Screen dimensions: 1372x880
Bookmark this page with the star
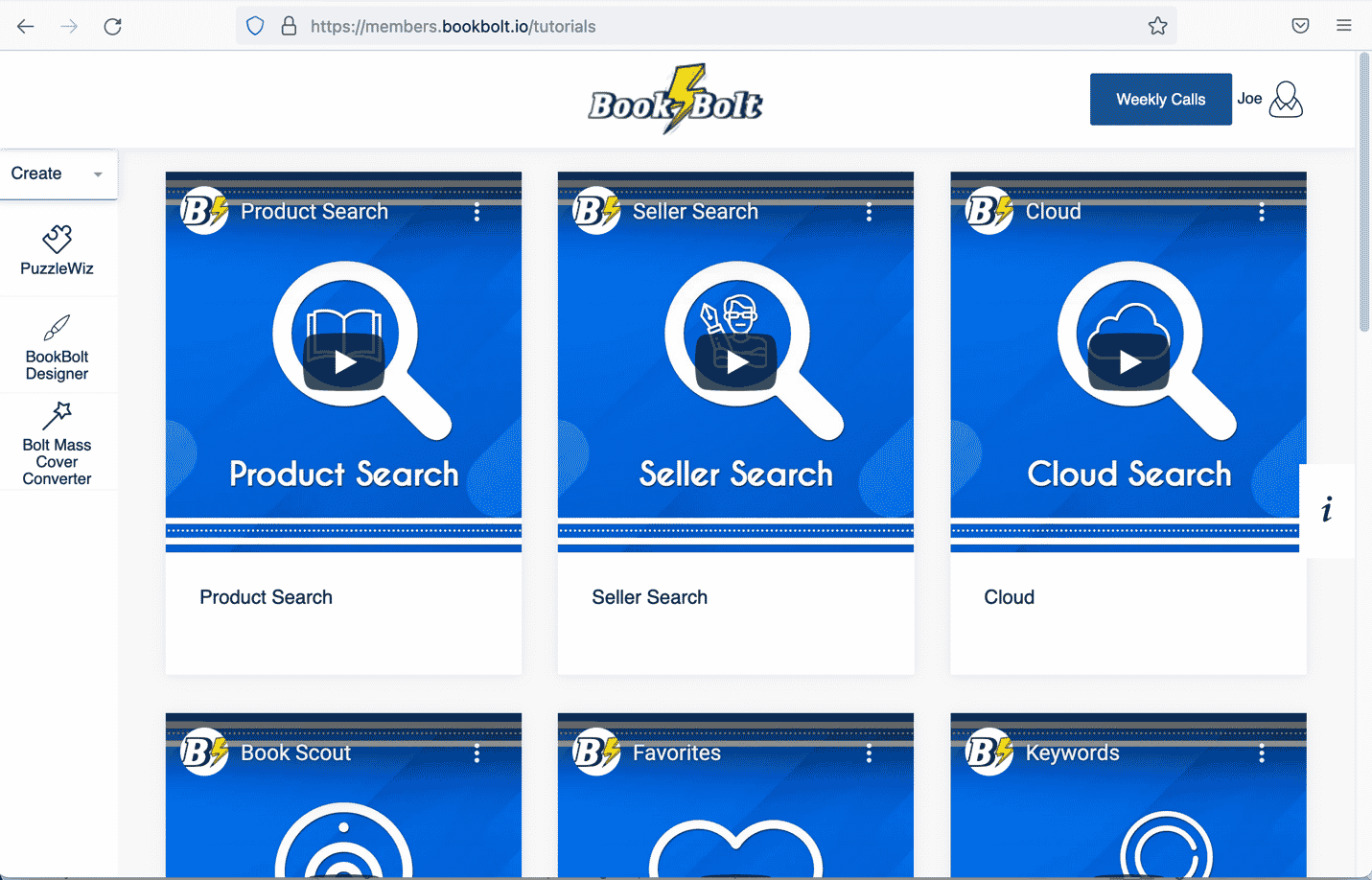[1157, 26]
